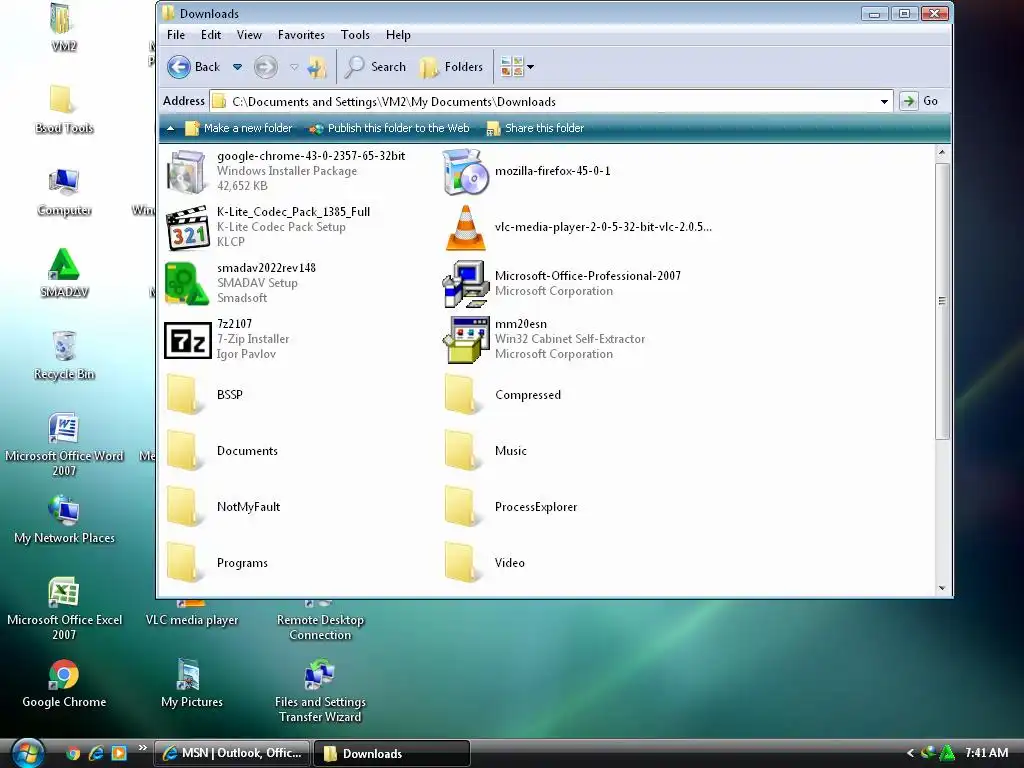
Task: Click the vertical scrollbar thumb
Action: (x=942, y=300)
